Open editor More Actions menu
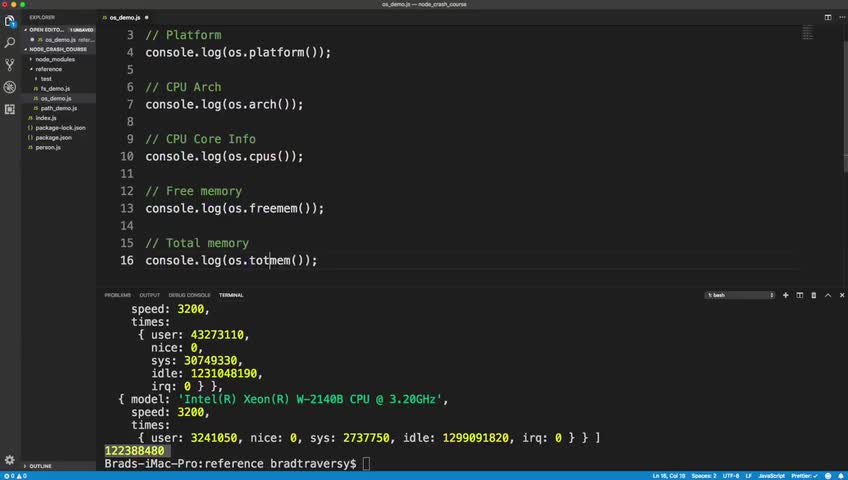Screen dimensions: 848x480 [842, 17]
